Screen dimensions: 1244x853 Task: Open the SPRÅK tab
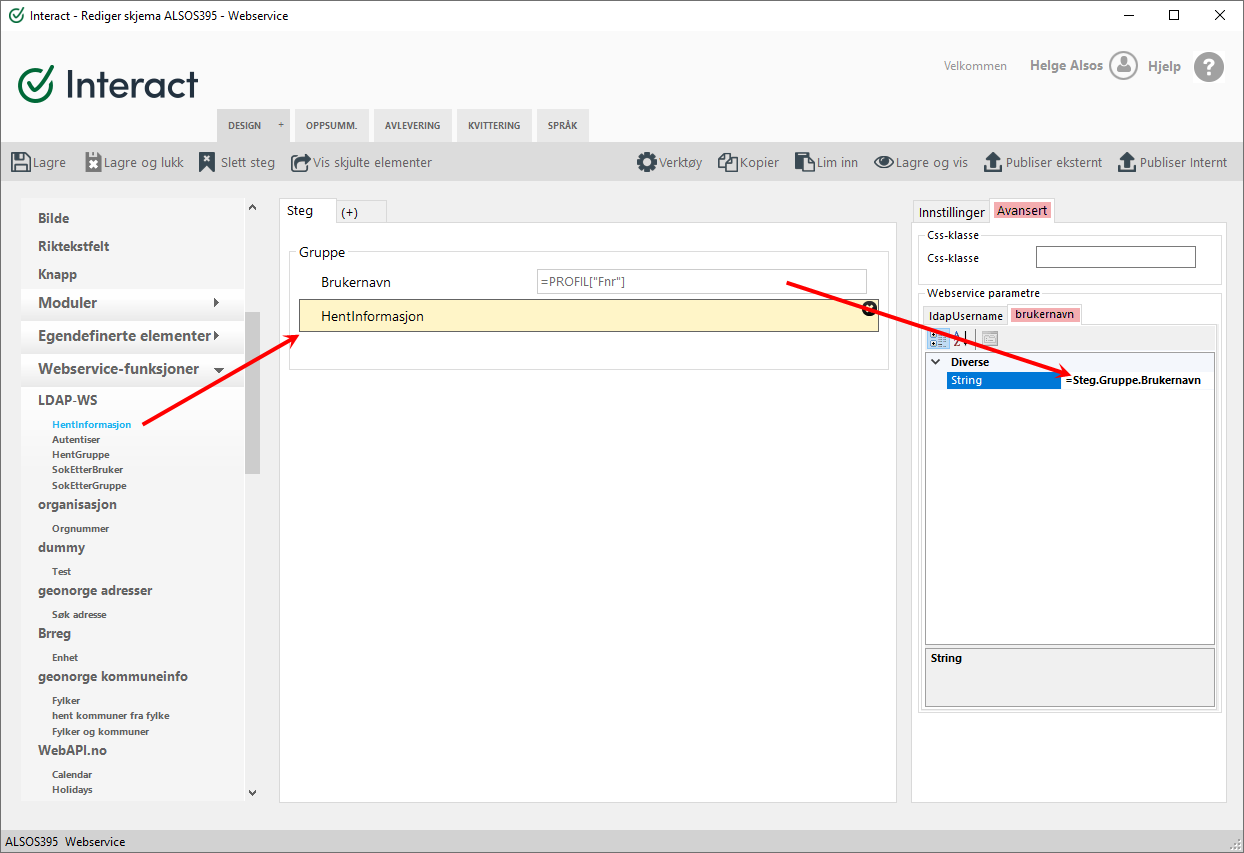click(x=563, y=126)
